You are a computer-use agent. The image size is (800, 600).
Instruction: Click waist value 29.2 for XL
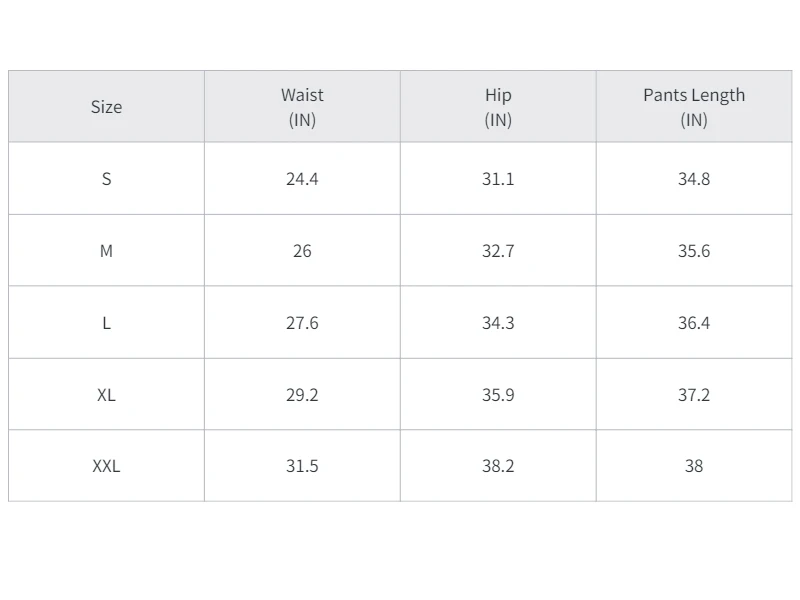tap(302, 395)
